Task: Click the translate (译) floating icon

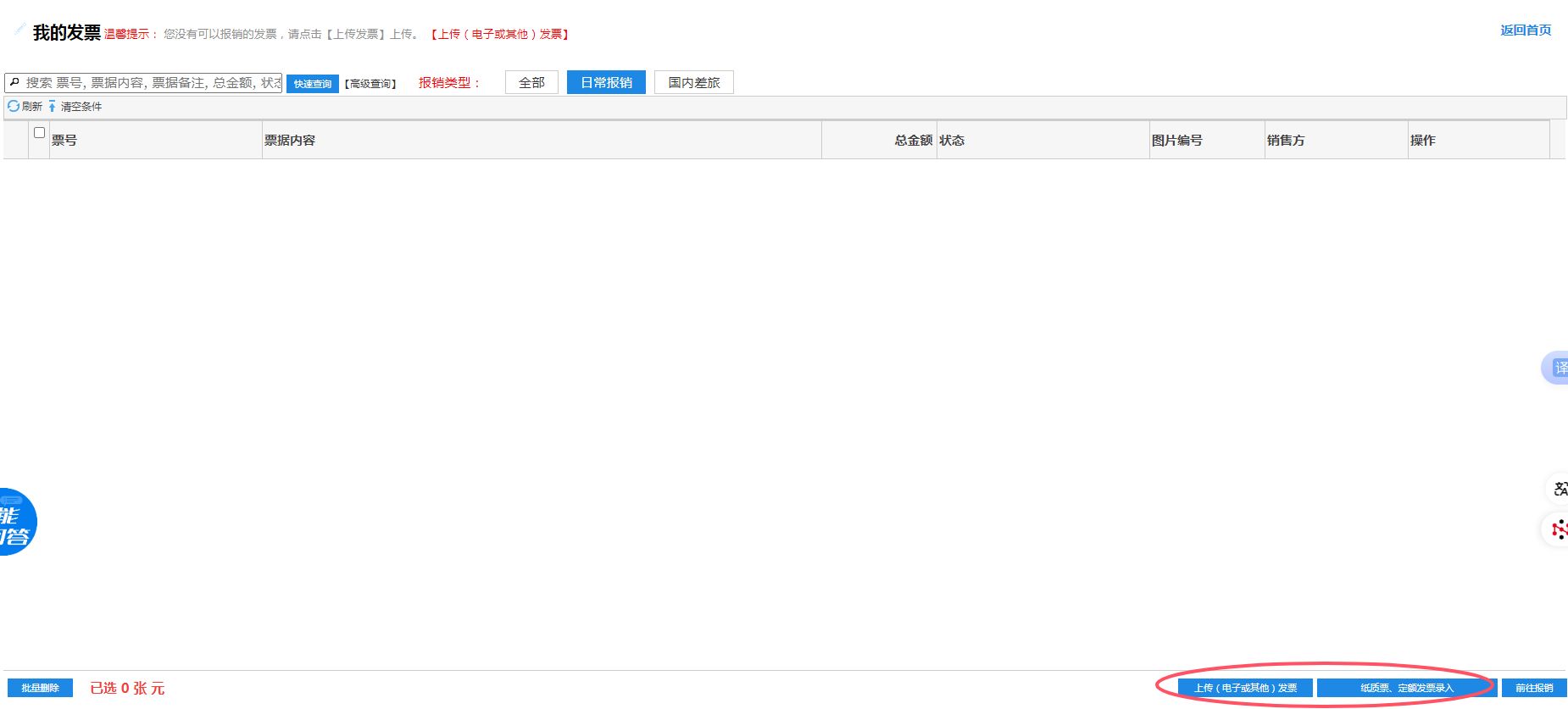Action: click(1558, 368)
